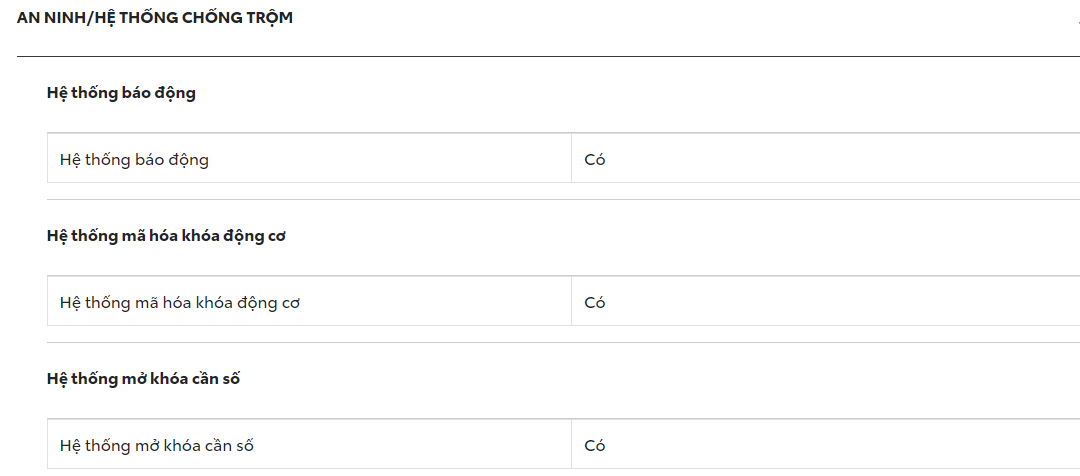The width and height of the screenshot is (1080, 476).
Task: Select bold Hệ thống mở khóa cần số subheading
Action: [x=143, y=379]
